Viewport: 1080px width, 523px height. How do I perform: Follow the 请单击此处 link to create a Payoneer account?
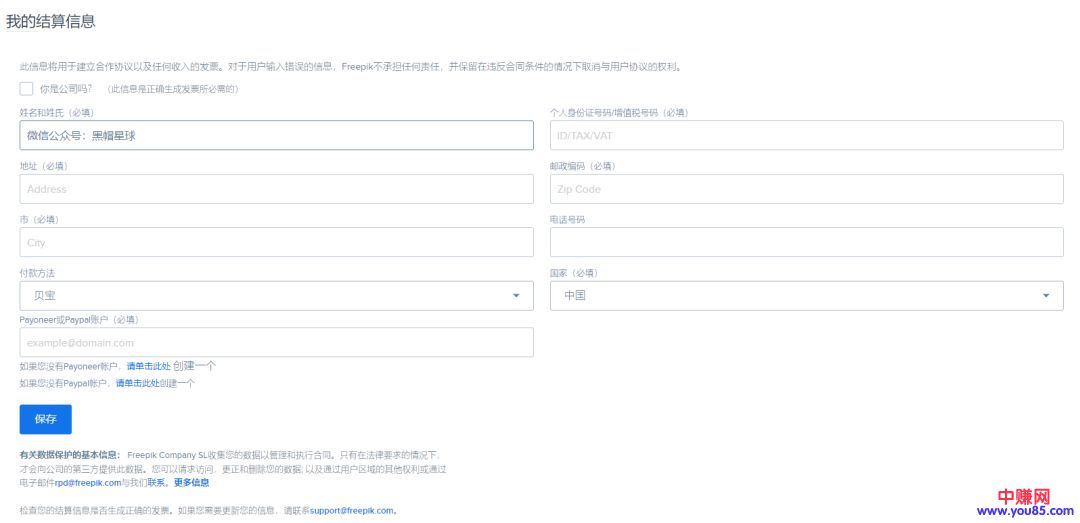point(148,367)
